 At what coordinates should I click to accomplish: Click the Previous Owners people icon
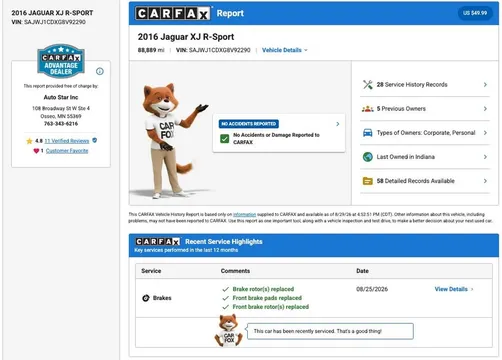(x=368, y=109)
